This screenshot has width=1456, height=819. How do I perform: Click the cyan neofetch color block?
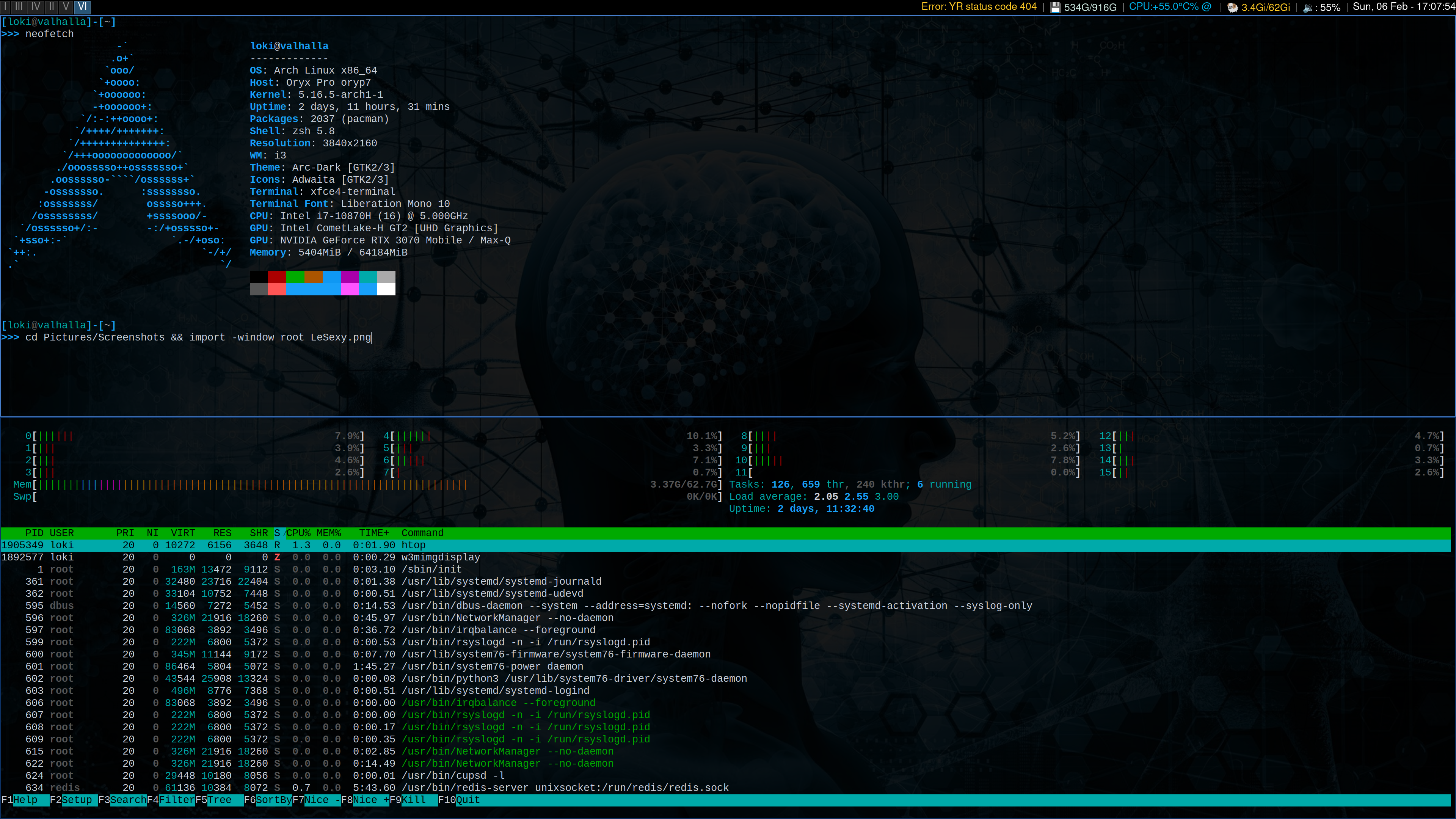click(x=369, y=277)
